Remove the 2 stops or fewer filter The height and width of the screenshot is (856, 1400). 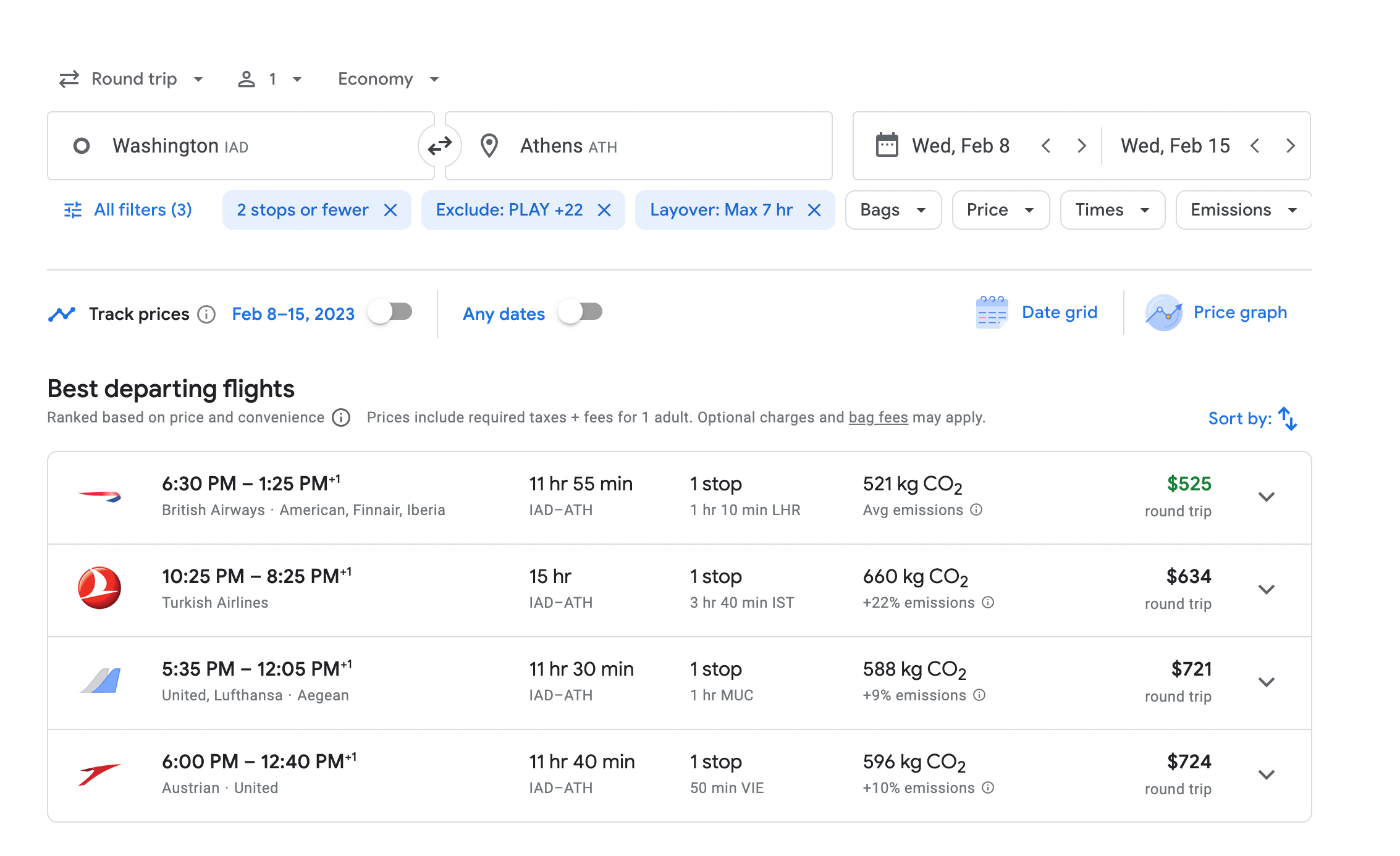click(390, 210)
